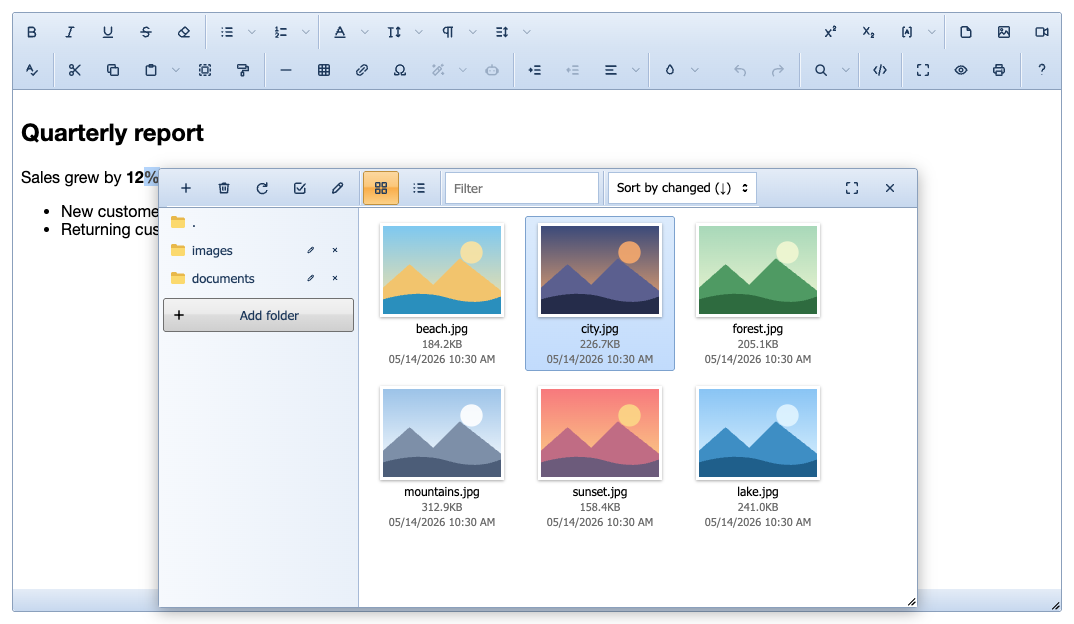This screenshot has height=624, width=1074.
Task: Copy selection to clipboard
Action: [x=113, y=70]
